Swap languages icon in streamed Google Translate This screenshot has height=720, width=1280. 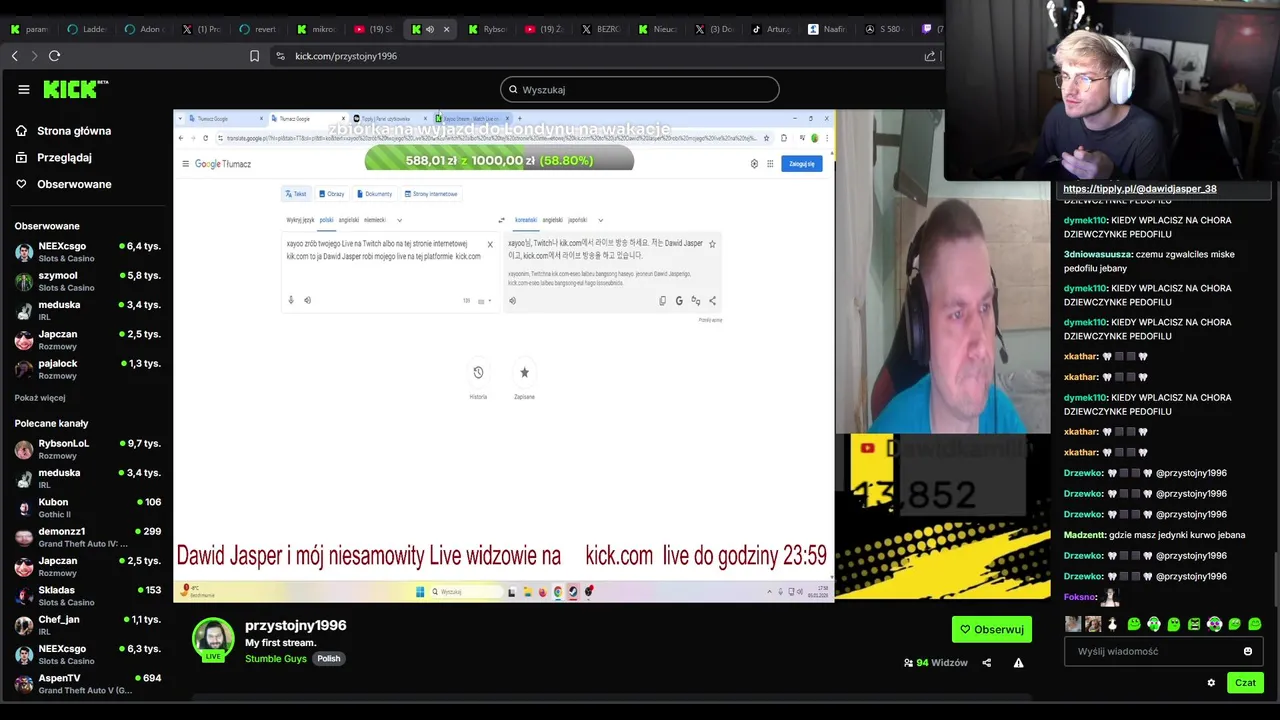click(x=501, y=220)
